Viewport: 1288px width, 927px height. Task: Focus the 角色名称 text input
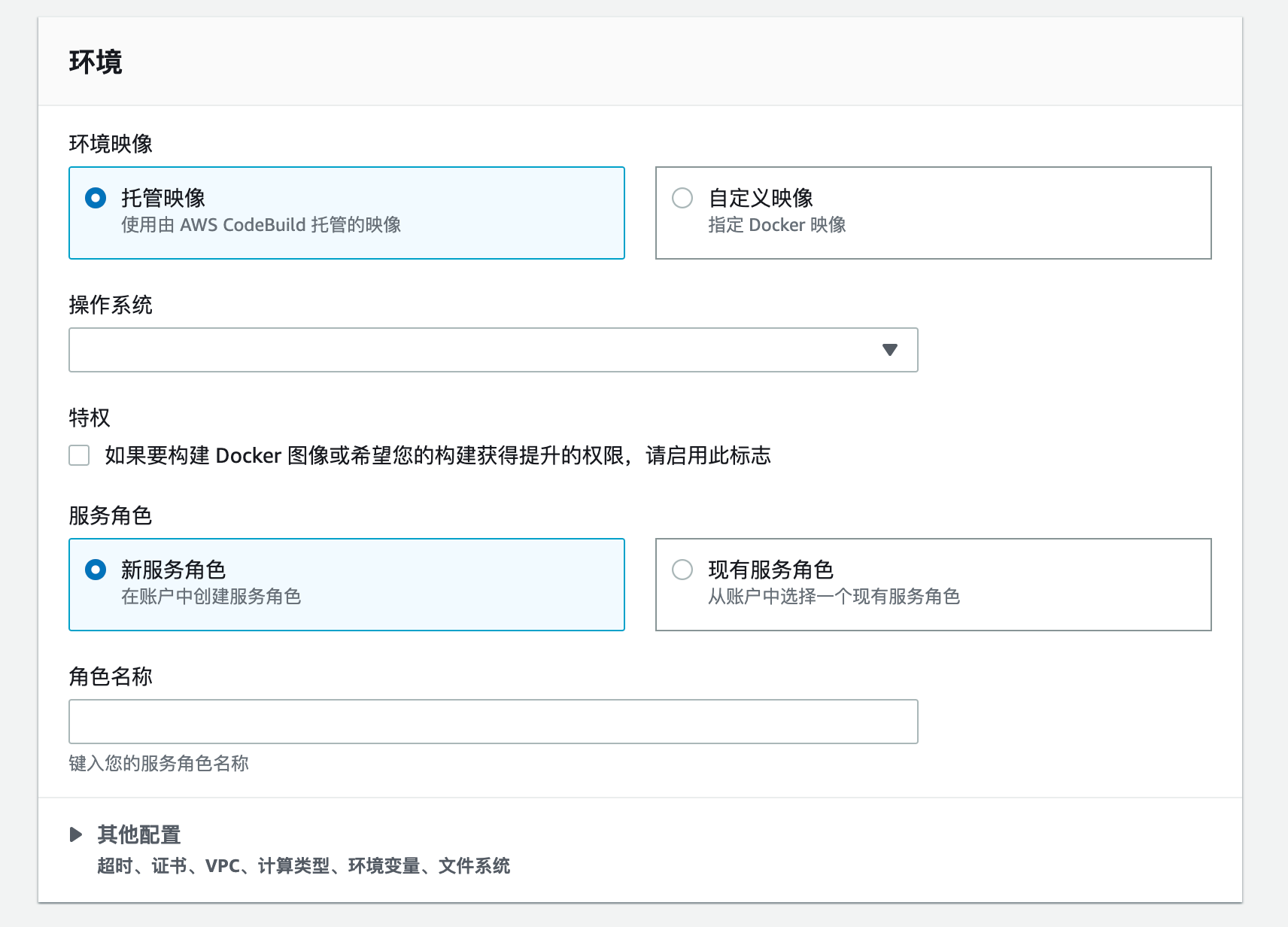[x=493, y=722]
